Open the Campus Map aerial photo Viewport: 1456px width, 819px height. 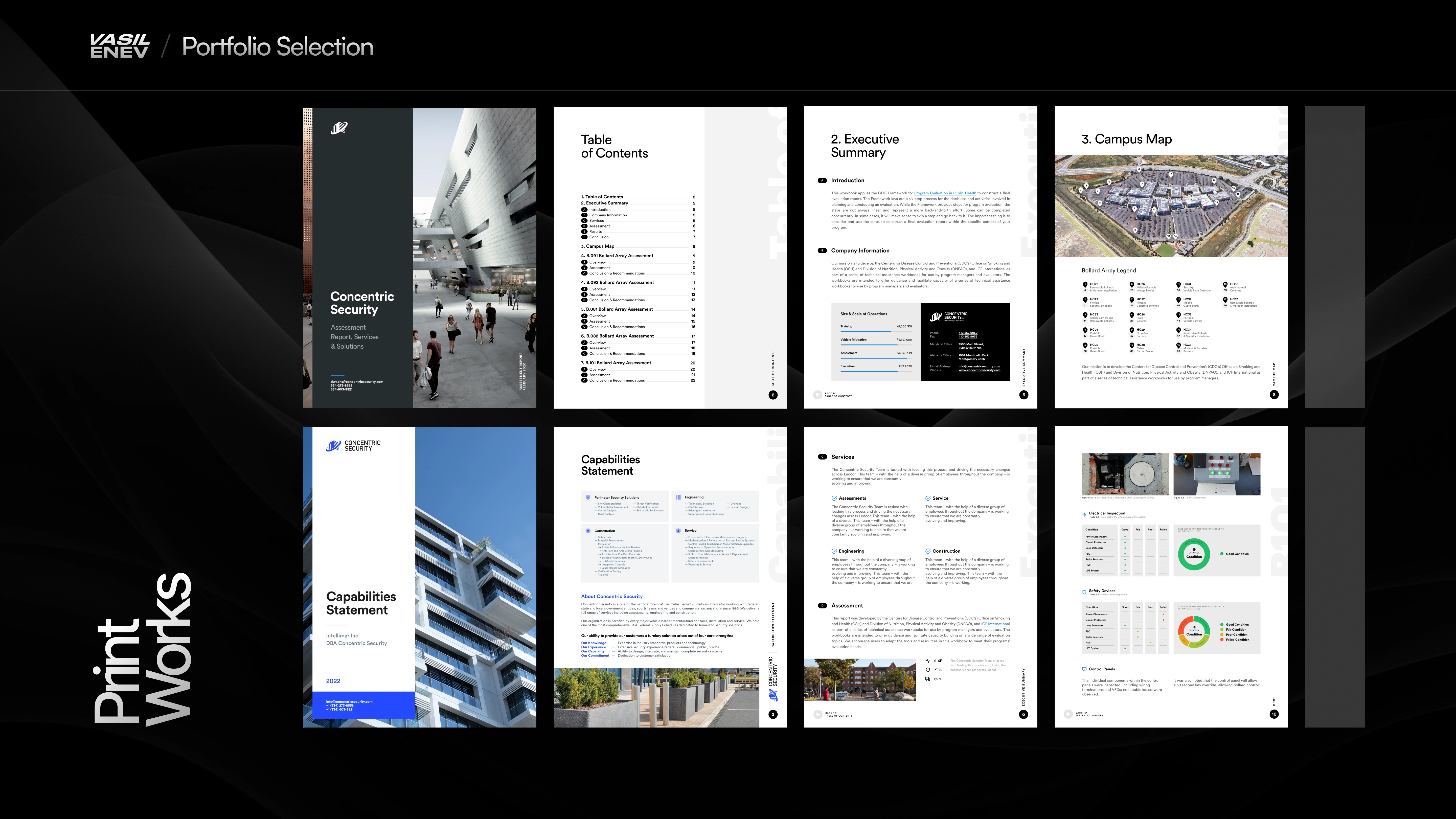coord(1171,206)
